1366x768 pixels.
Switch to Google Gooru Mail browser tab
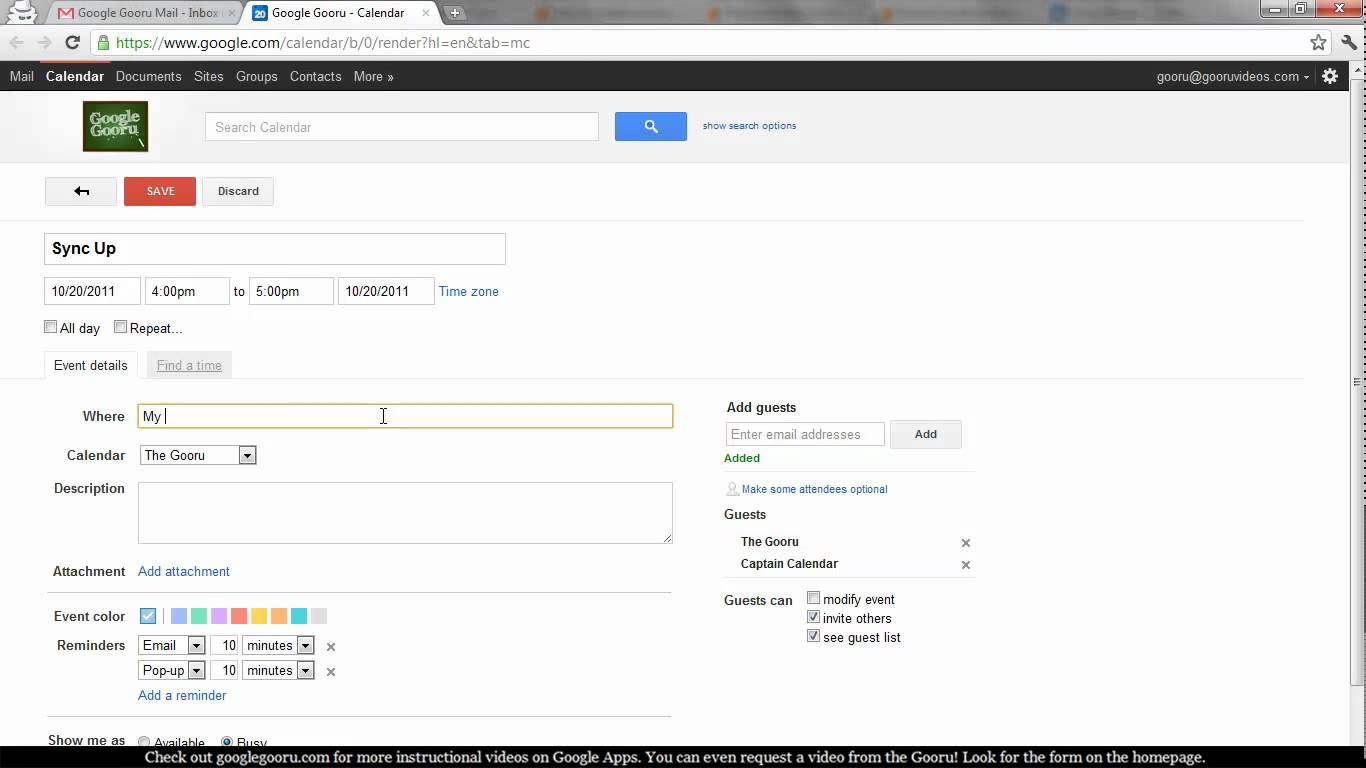147,13
